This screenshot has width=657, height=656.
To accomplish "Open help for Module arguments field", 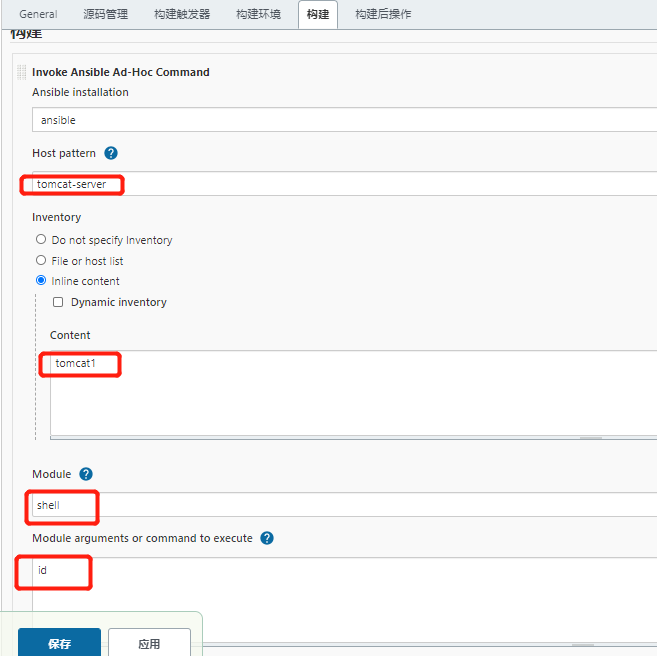I will tap(267, 538).
